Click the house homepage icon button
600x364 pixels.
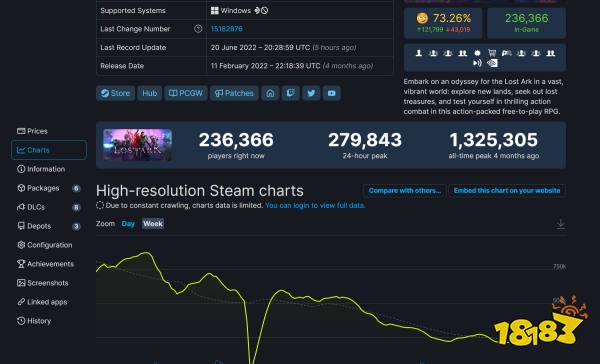coord(270,93)
